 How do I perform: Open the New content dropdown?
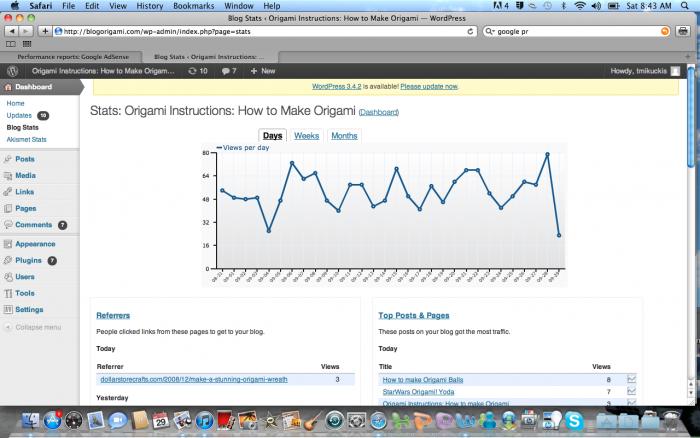click(262, 71)
